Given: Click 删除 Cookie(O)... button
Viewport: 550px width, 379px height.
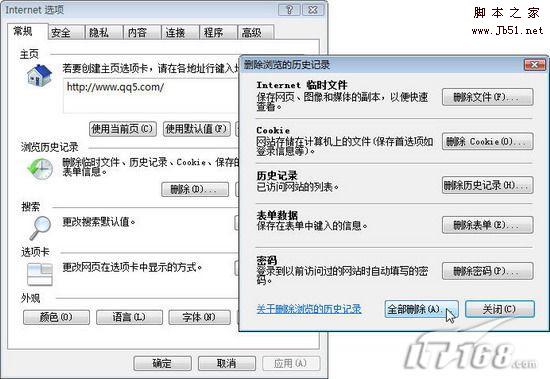Looking at the screenshot, I should click(x=488, y=142).
